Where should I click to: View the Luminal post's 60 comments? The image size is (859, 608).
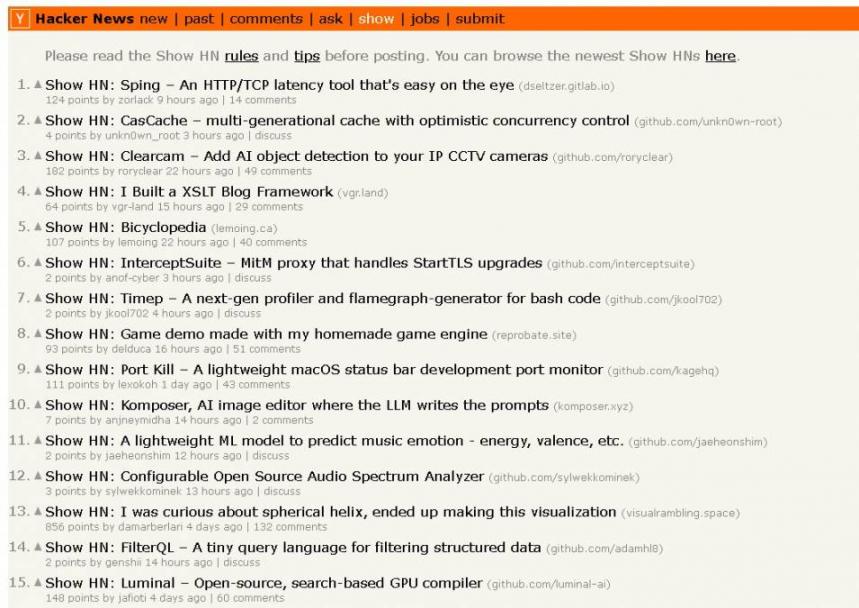pyautogui.click(x=250, y=598)
